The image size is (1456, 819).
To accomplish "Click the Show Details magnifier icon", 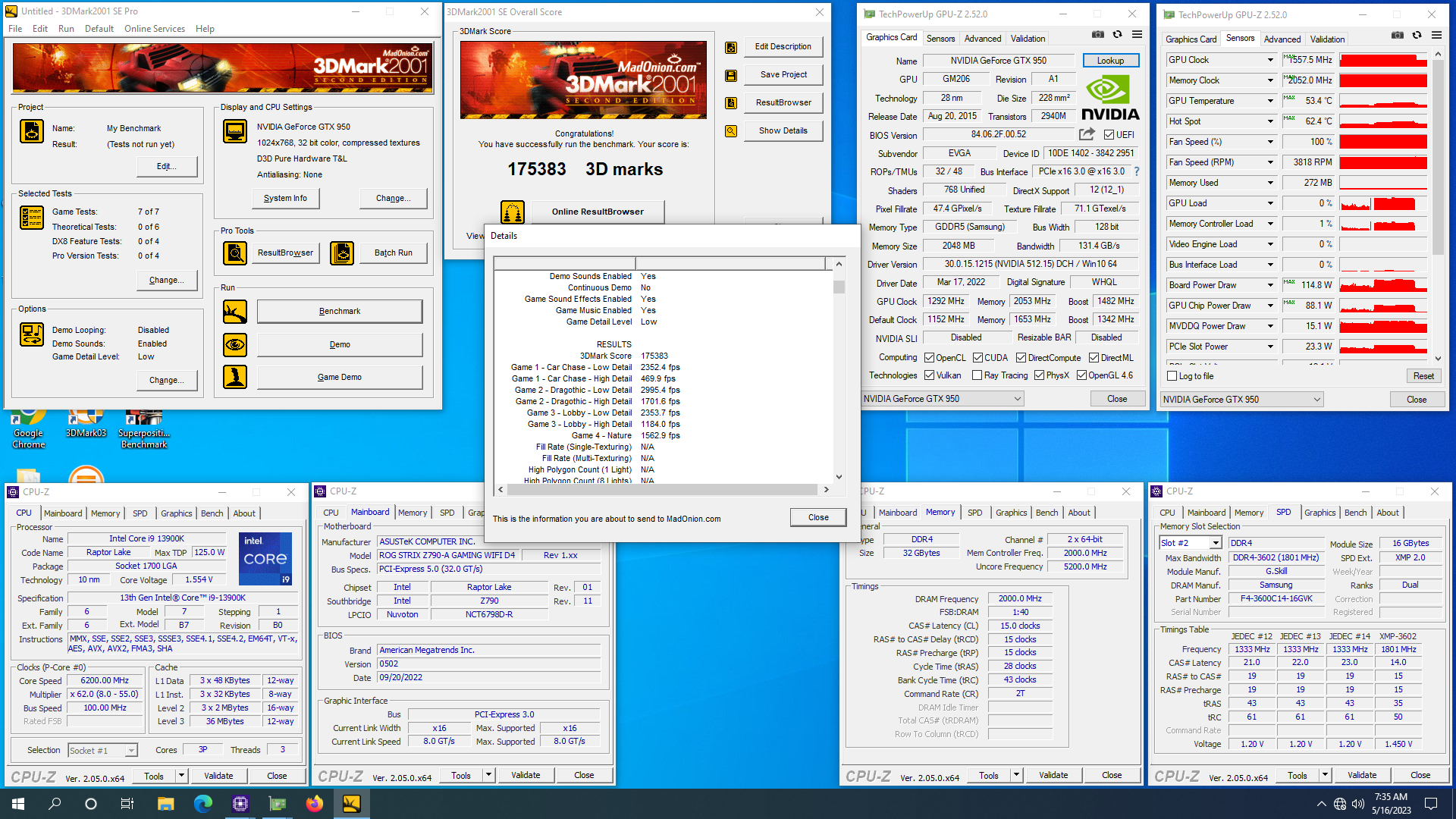I will point(731,131).
